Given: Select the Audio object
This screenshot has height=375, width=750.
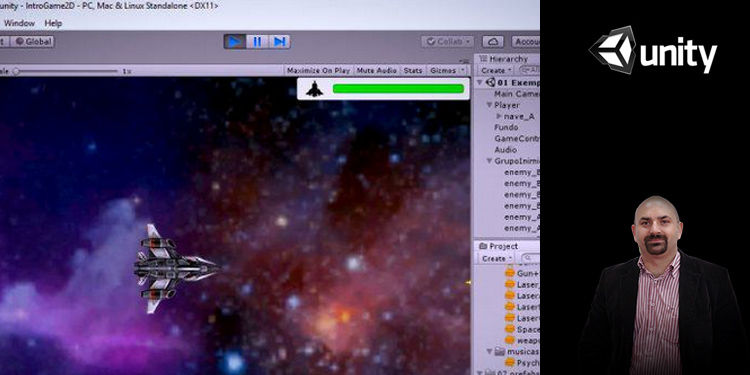Looking at the screenshot, I should (x=505, y=150).
